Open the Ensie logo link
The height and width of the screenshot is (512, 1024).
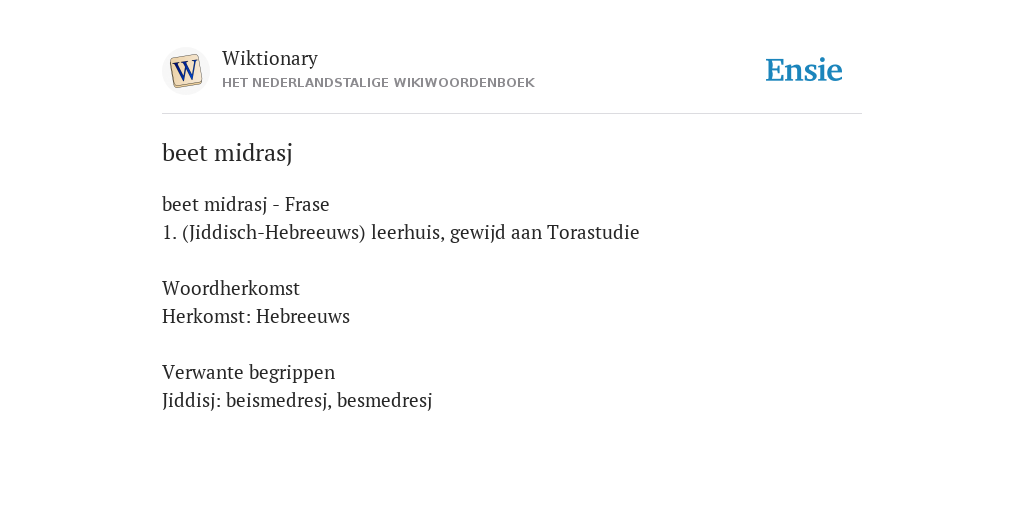(803, 70)
